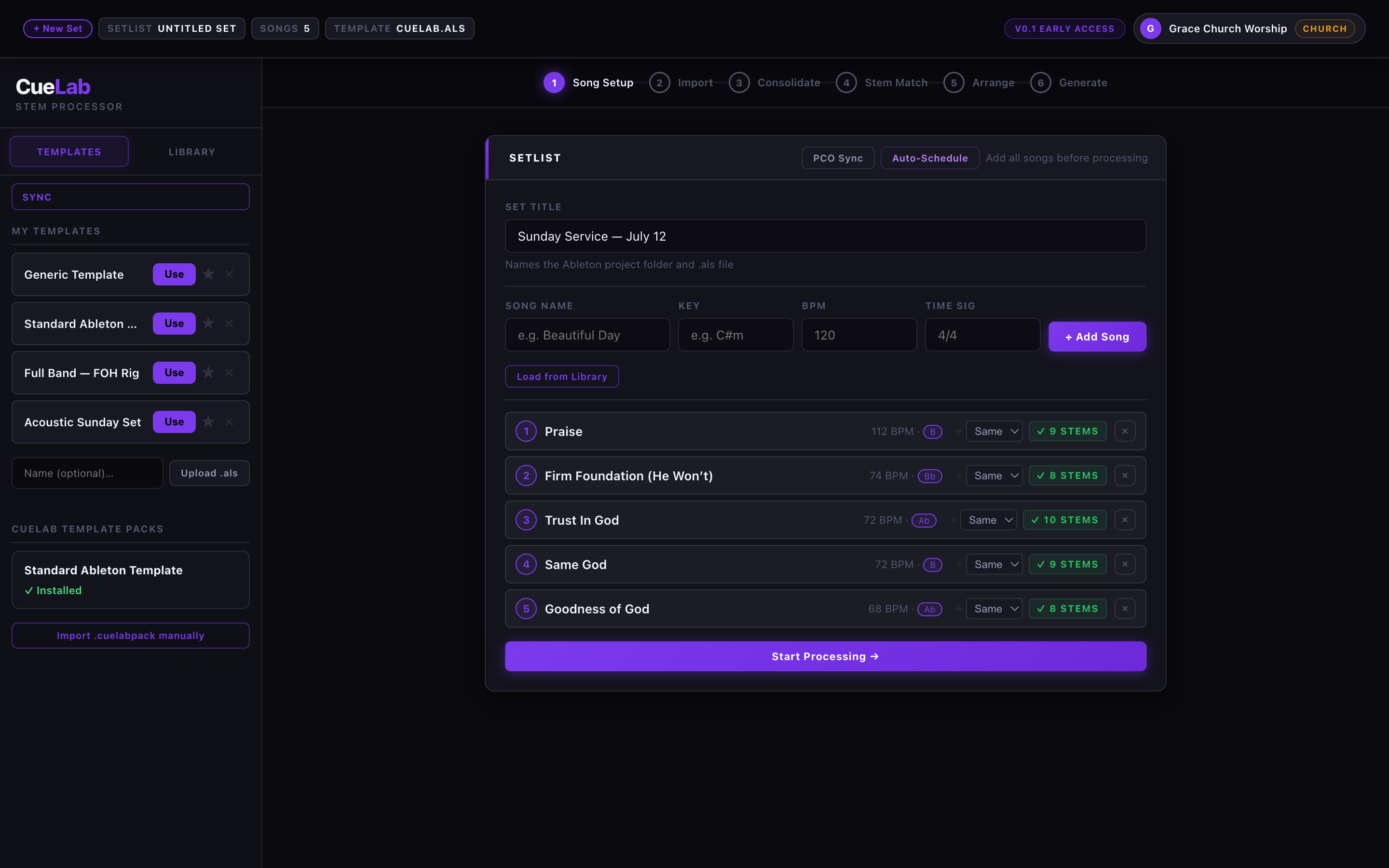1389x868 pixels.
Task: Click the 9 STEMS badge for Praise
Action: [1068, 431]
